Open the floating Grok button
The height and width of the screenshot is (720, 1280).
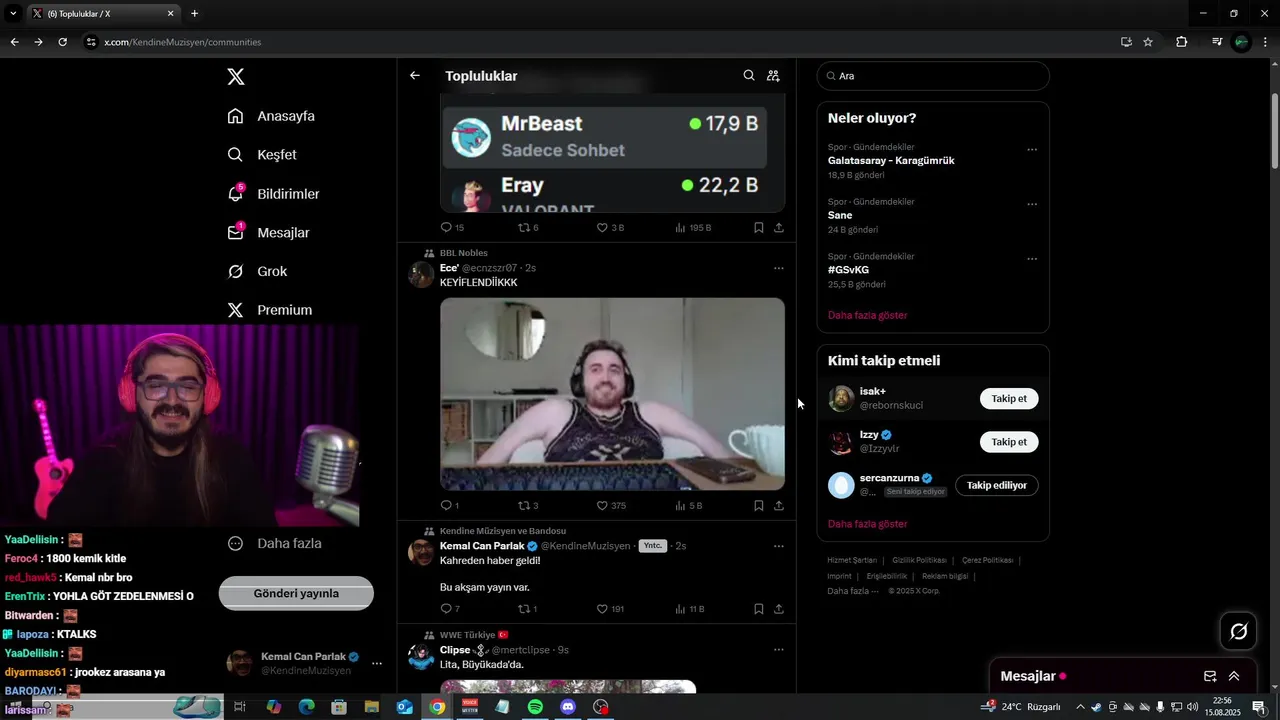point(1238,631)
